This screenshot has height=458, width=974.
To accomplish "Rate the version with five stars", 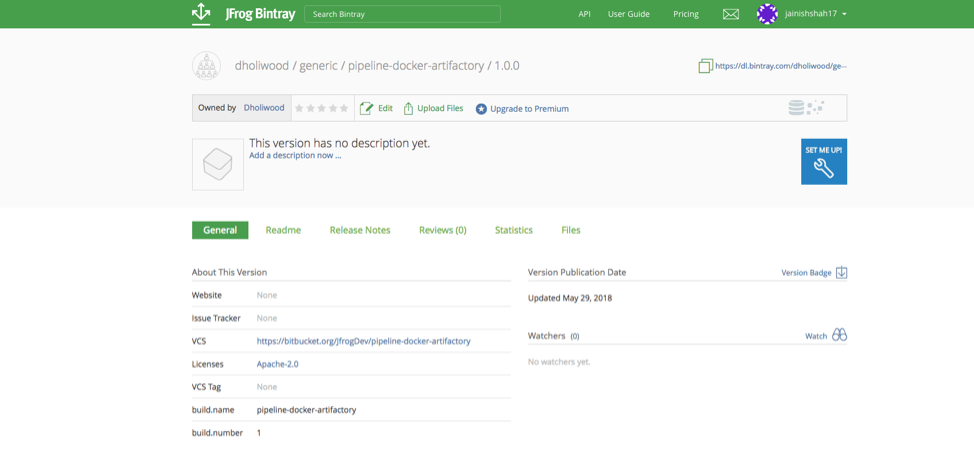I will tap(345, 108).
